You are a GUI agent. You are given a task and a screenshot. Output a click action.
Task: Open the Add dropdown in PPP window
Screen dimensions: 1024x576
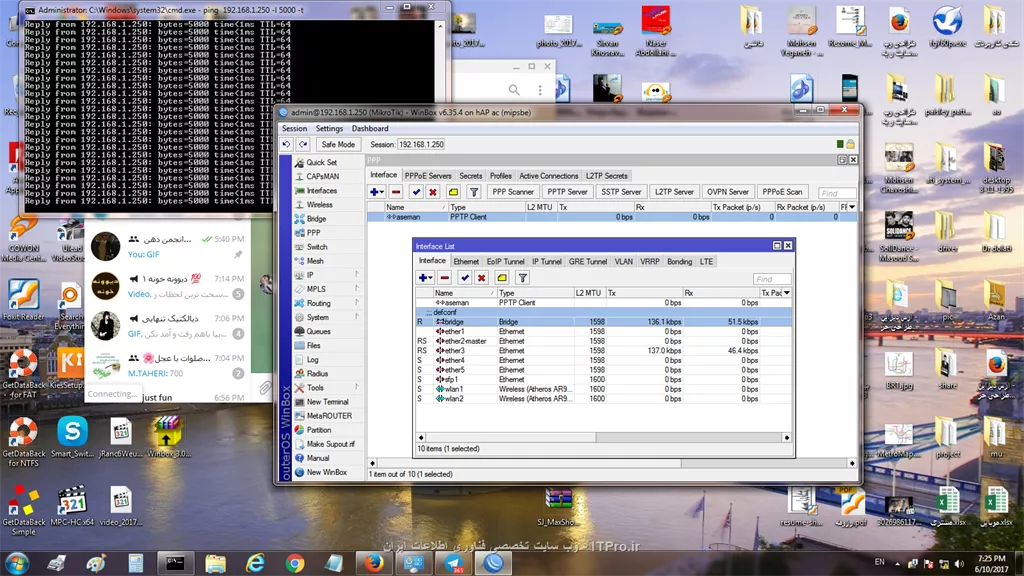pos(377,192)
